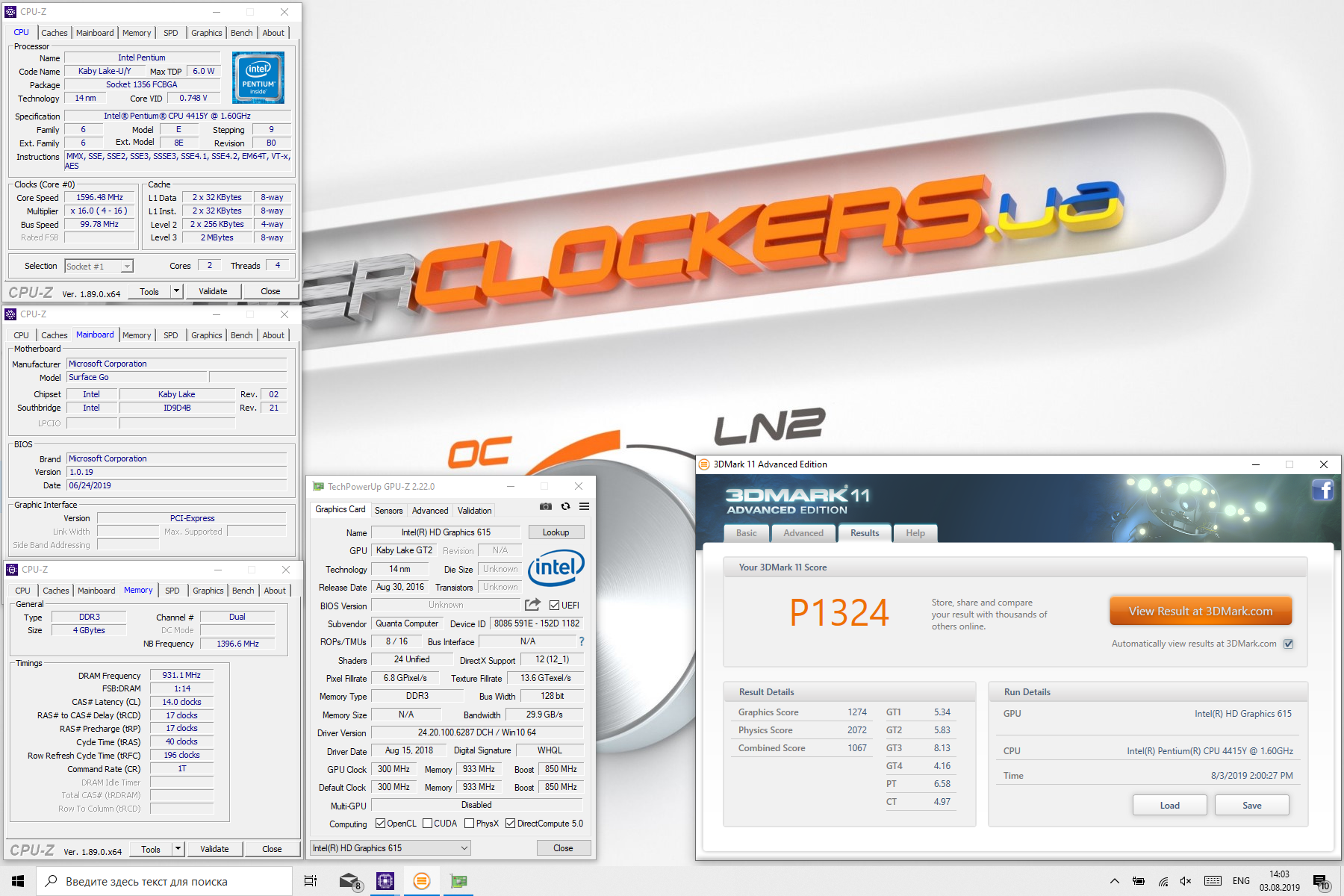Switch to Sensors tab in GPU-Z
Viewport: 1344px width, 896px height.
click(388, 511)
